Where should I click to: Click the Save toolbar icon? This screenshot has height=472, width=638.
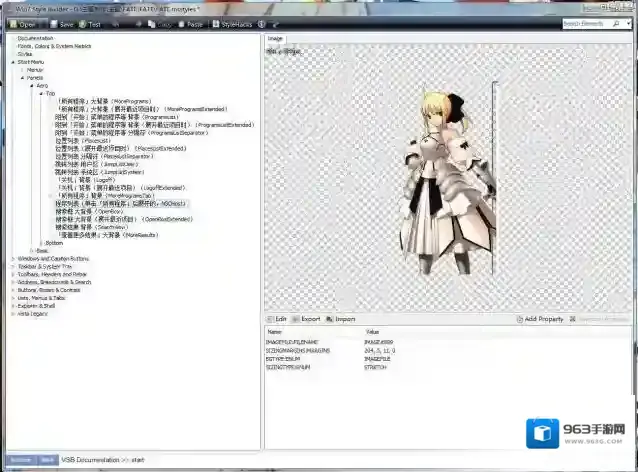[x=61, y=23]
